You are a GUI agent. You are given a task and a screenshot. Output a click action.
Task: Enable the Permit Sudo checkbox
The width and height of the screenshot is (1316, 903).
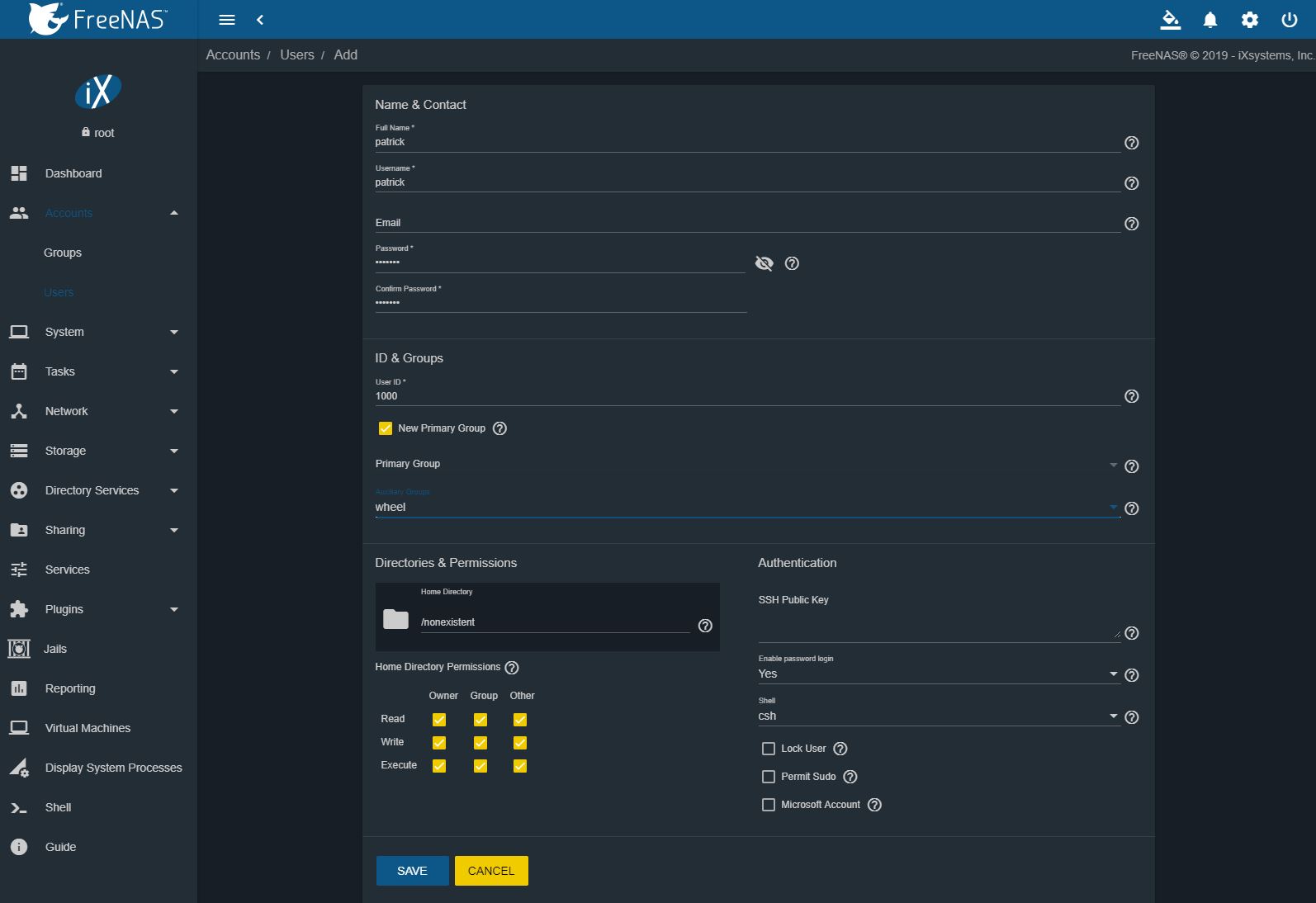769,777
